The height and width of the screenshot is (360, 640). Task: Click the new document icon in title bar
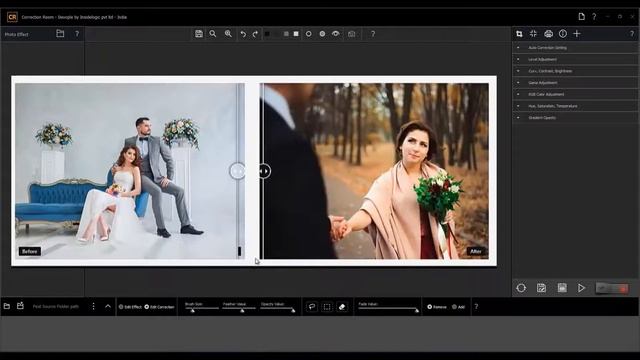click(x=582, y=17)
